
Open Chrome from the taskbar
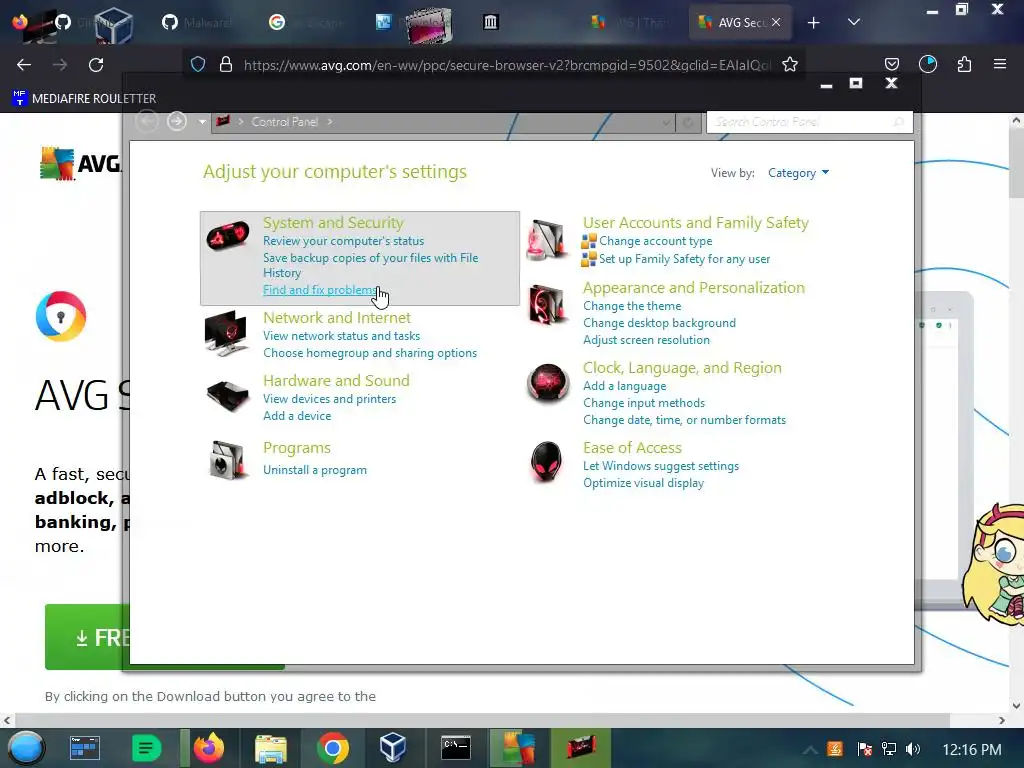[332, 748]
